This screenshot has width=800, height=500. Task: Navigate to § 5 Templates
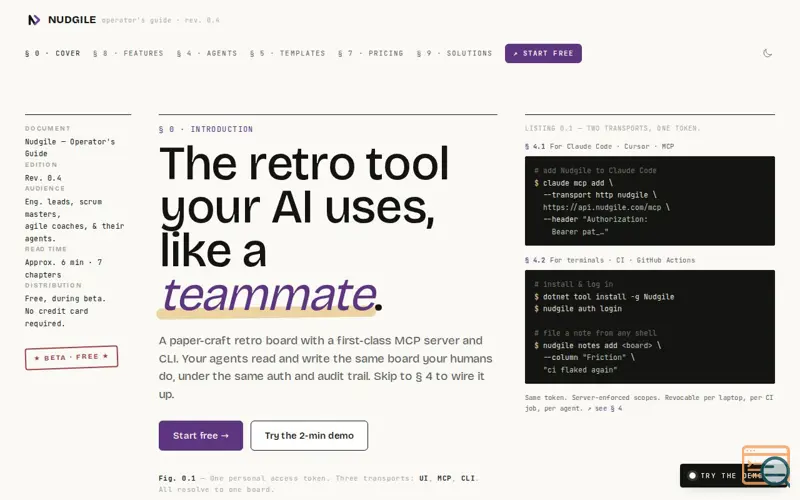coord(287,53)
